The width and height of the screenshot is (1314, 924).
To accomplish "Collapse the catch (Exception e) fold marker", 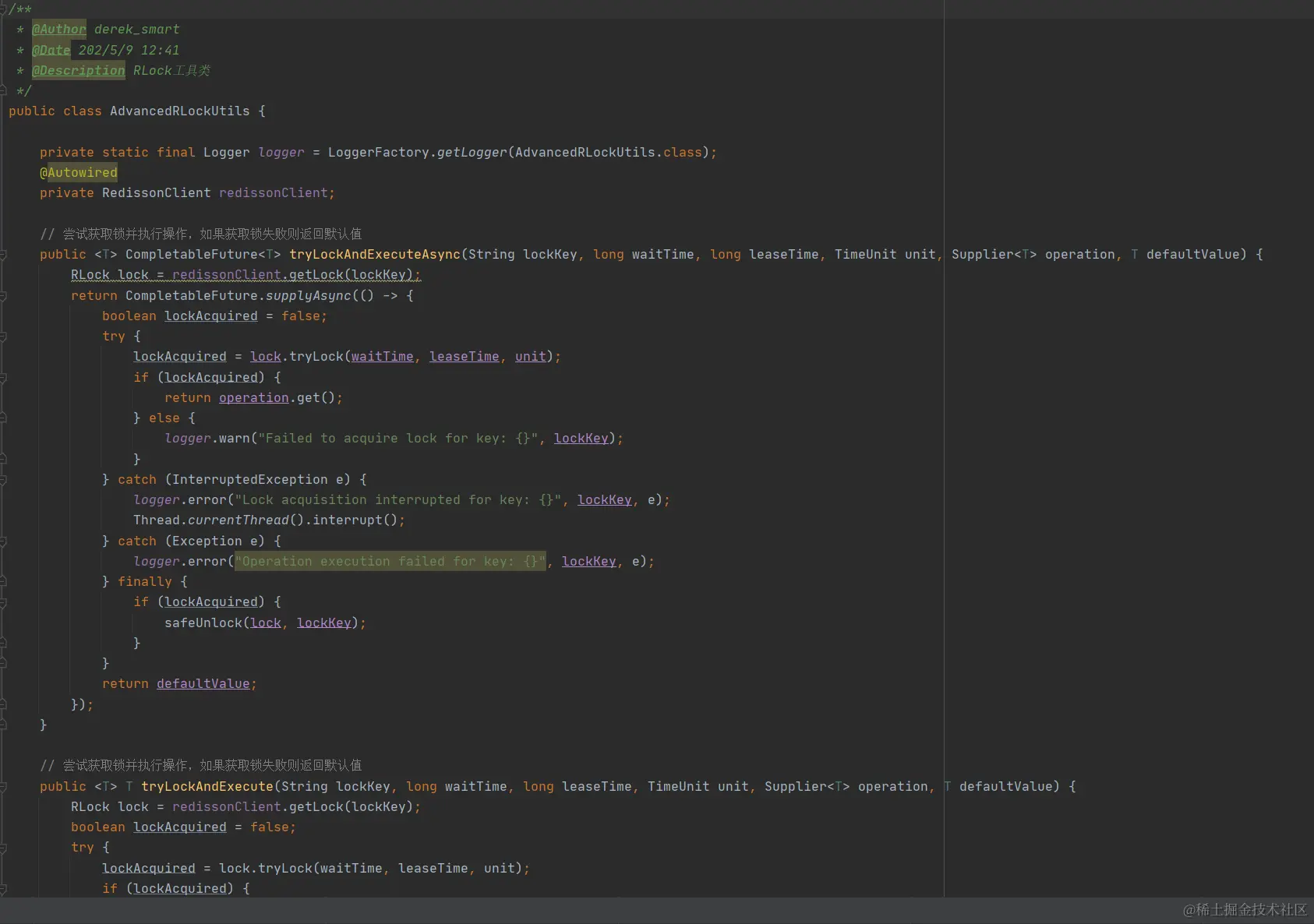I will 3,541.
